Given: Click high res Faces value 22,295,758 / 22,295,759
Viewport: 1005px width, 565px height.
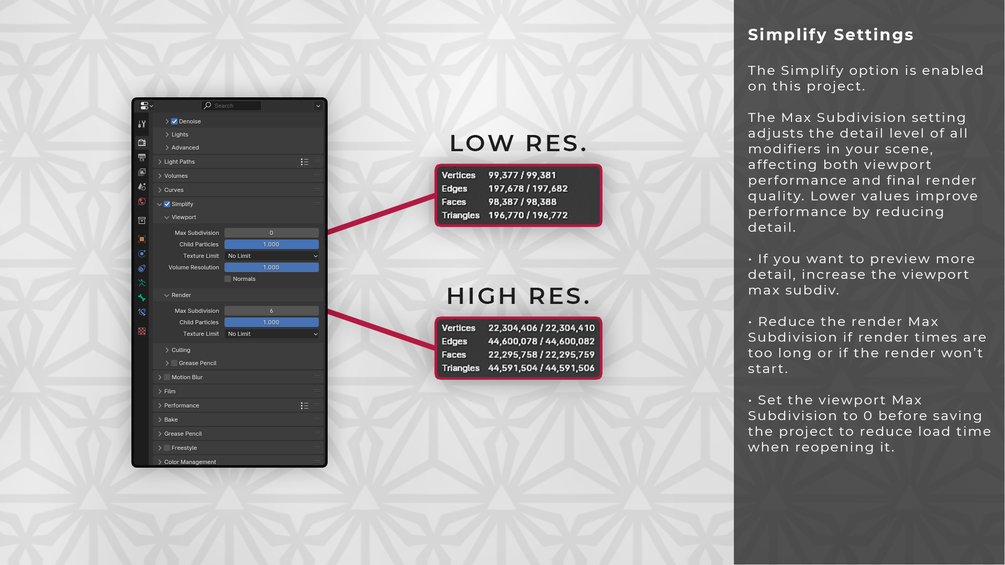Looking at the screenshot, I should coord(541,355).
